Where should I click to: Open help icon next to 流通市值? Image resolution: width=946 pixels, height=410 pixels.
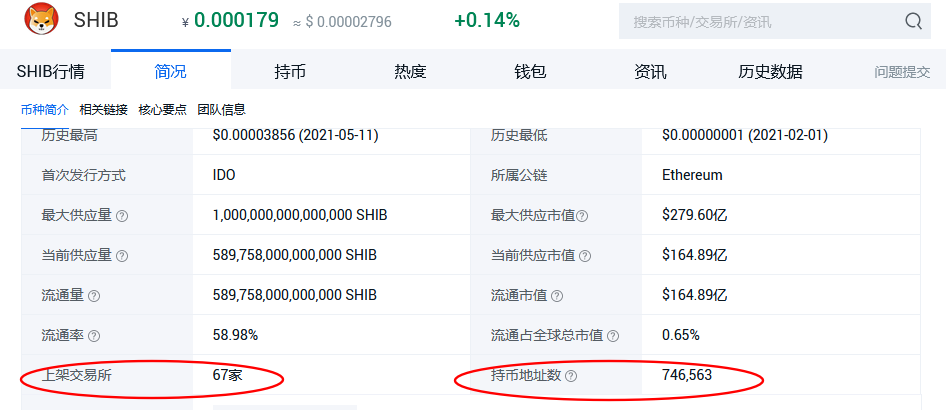557,296
